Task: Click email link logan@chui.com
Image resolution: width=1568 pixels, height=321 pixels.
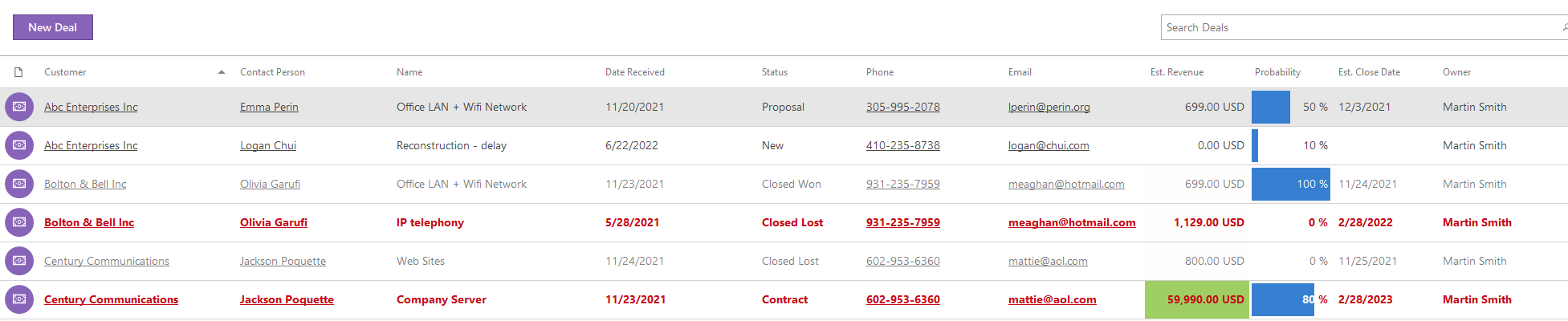Action: 1049,145
